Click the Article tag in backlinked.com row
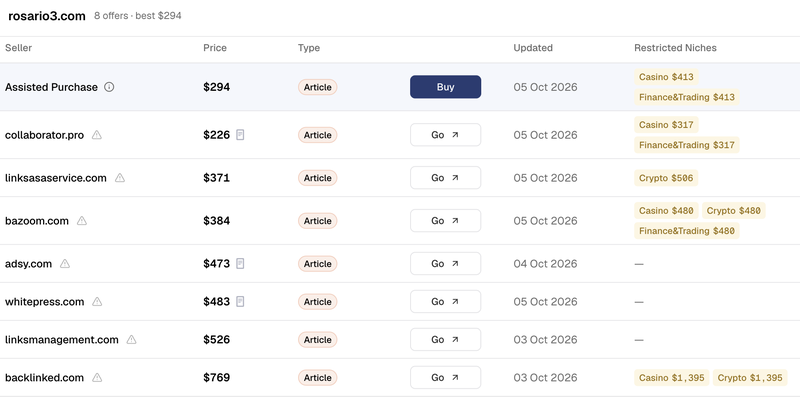The width and height of the screenshot is (800, 397). (x=317, y=378)
